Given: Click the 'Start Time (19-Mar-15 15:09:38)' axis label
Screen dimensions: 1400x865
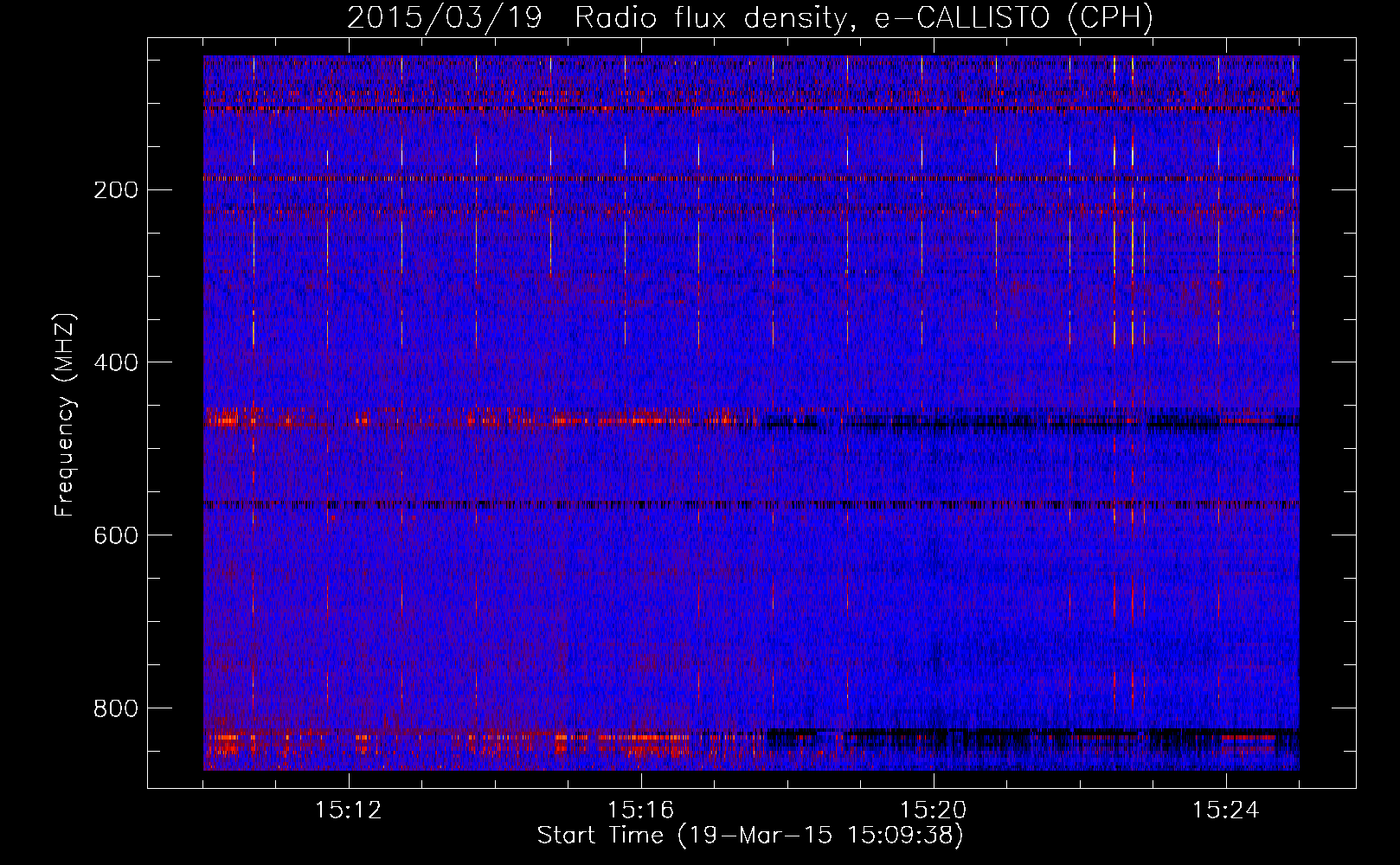Looking at the screenshot, I should coord(750,836).
